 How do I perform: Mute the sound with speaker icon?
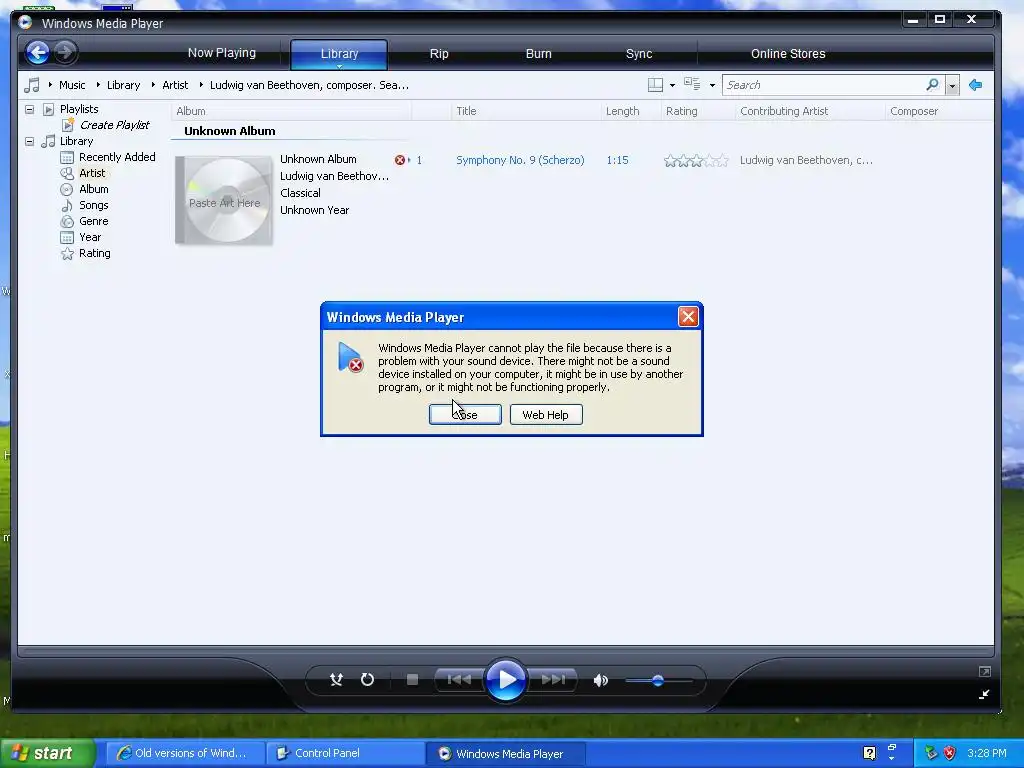[x=601, y=680]
